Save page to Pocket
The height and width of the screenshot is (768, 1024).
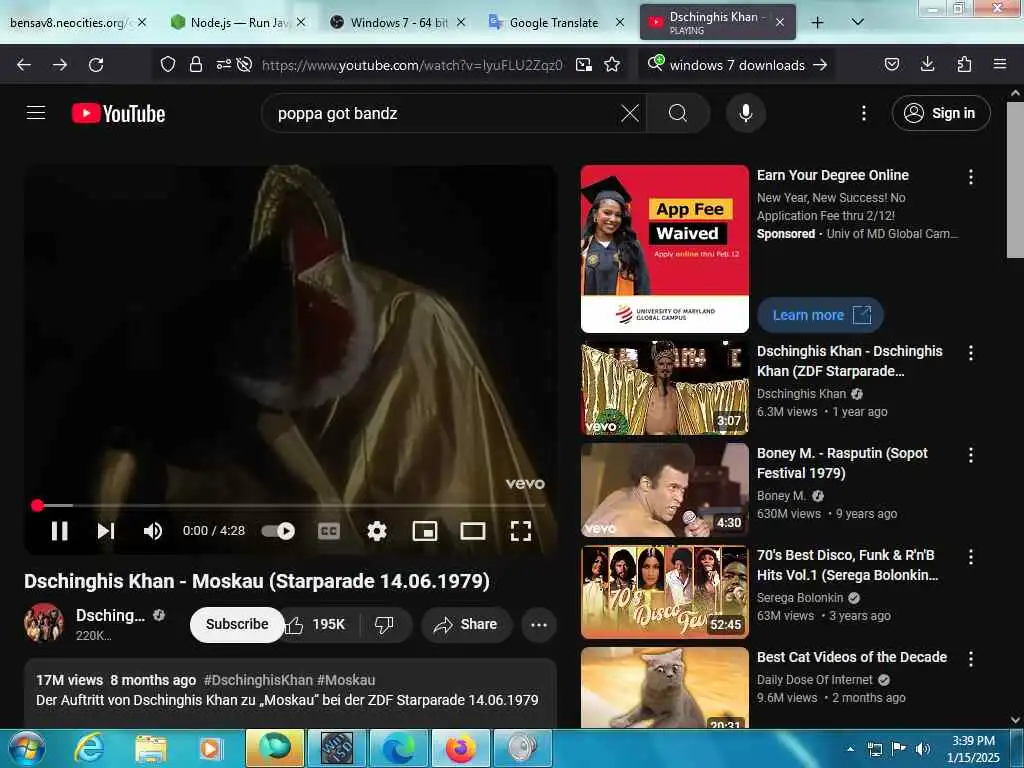pos(891,64)
